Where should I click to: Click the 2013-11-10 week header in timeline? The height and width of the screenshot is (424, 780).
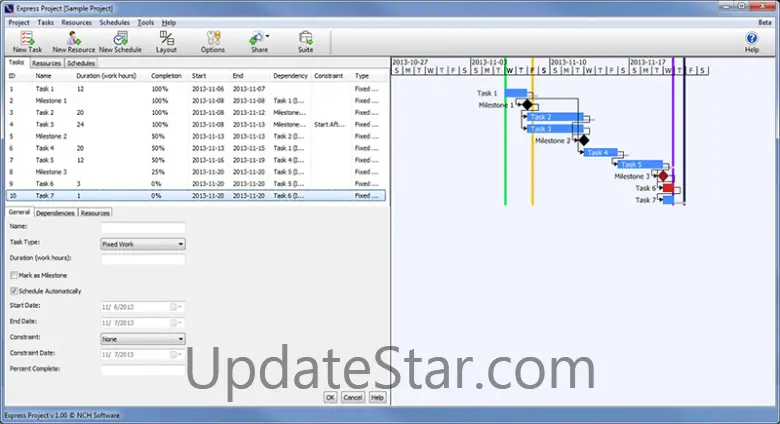click(568, 62)
